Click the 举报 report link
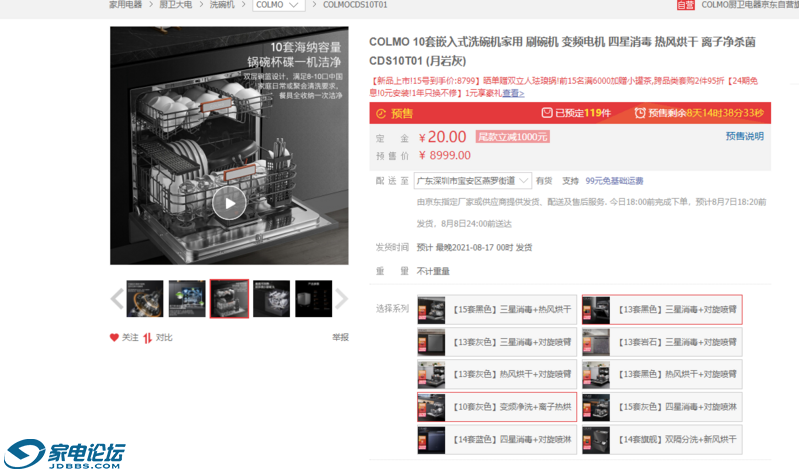The image size is (799, 475). [340, 338]
